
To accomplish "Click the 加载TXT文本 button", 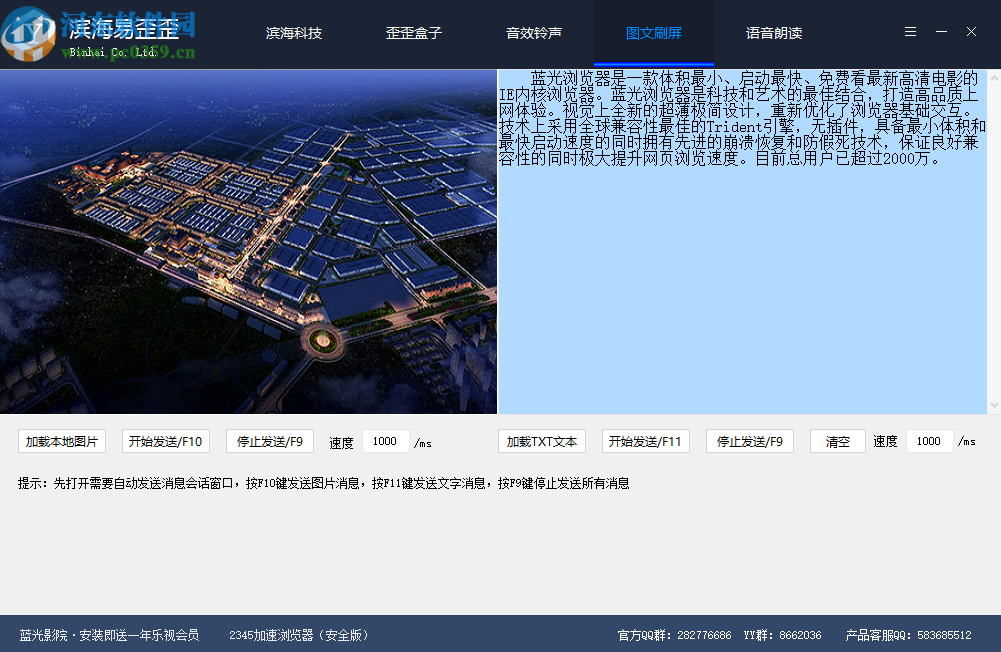I will point(541,440).
